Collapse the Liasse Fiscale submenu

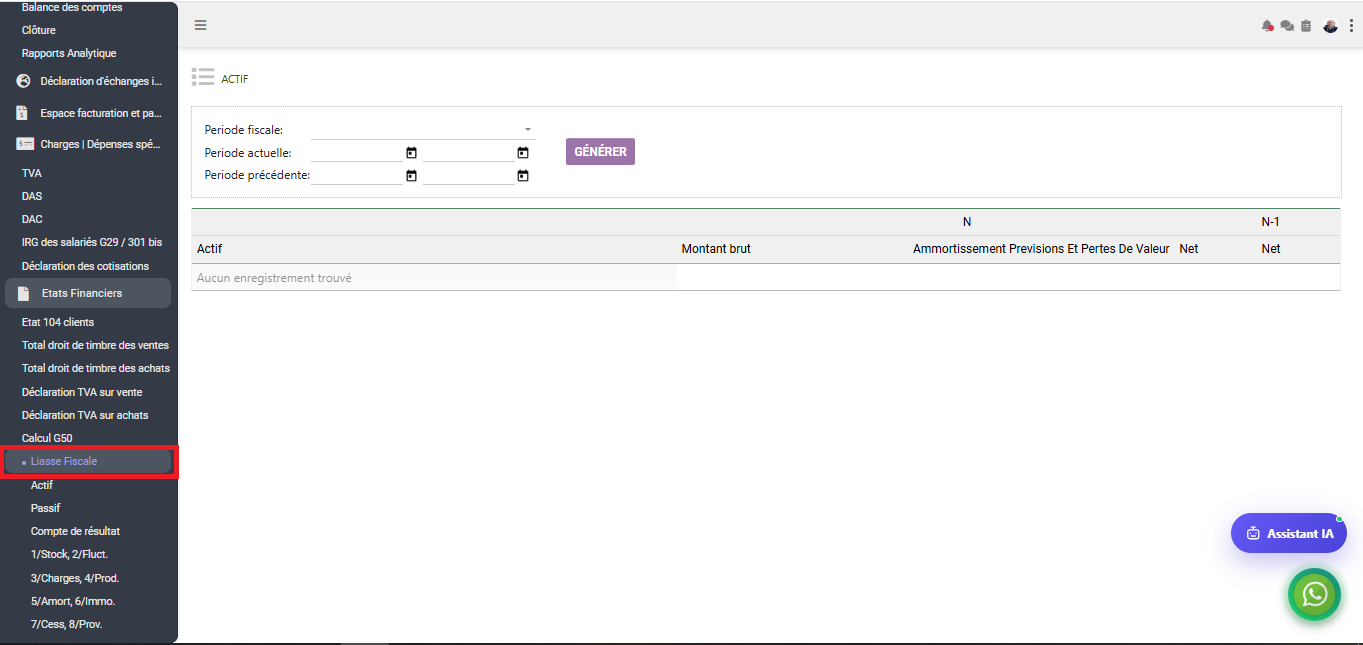88,462
